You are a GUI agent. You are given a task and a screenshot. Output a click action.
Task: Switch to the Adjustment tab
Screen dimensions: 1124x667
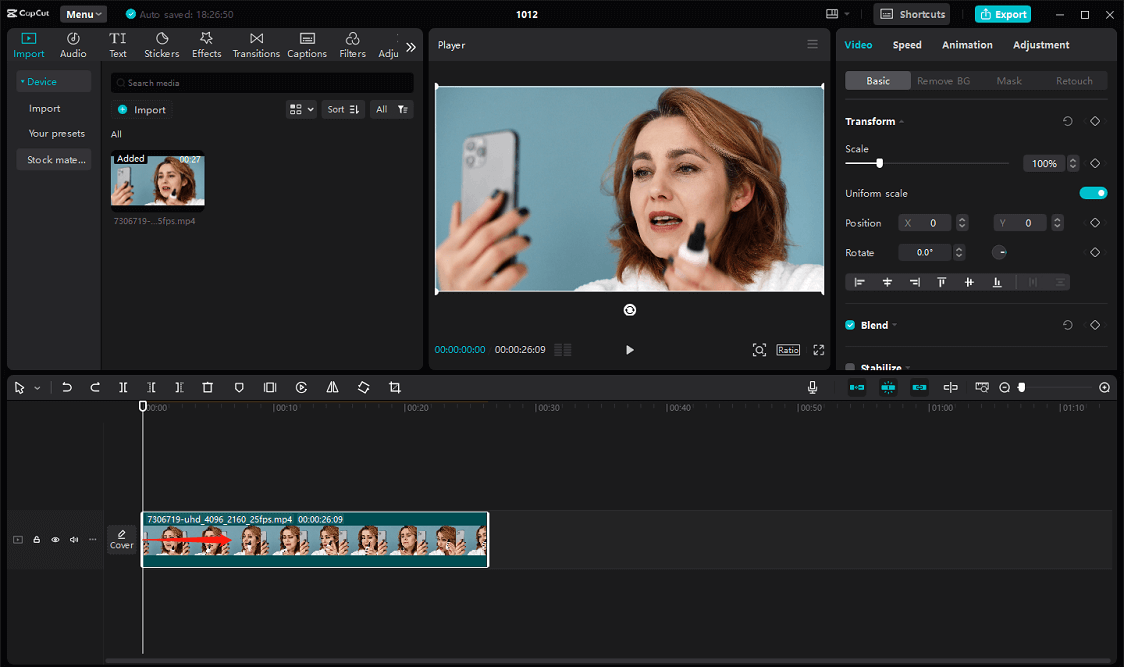point(1041,44)
